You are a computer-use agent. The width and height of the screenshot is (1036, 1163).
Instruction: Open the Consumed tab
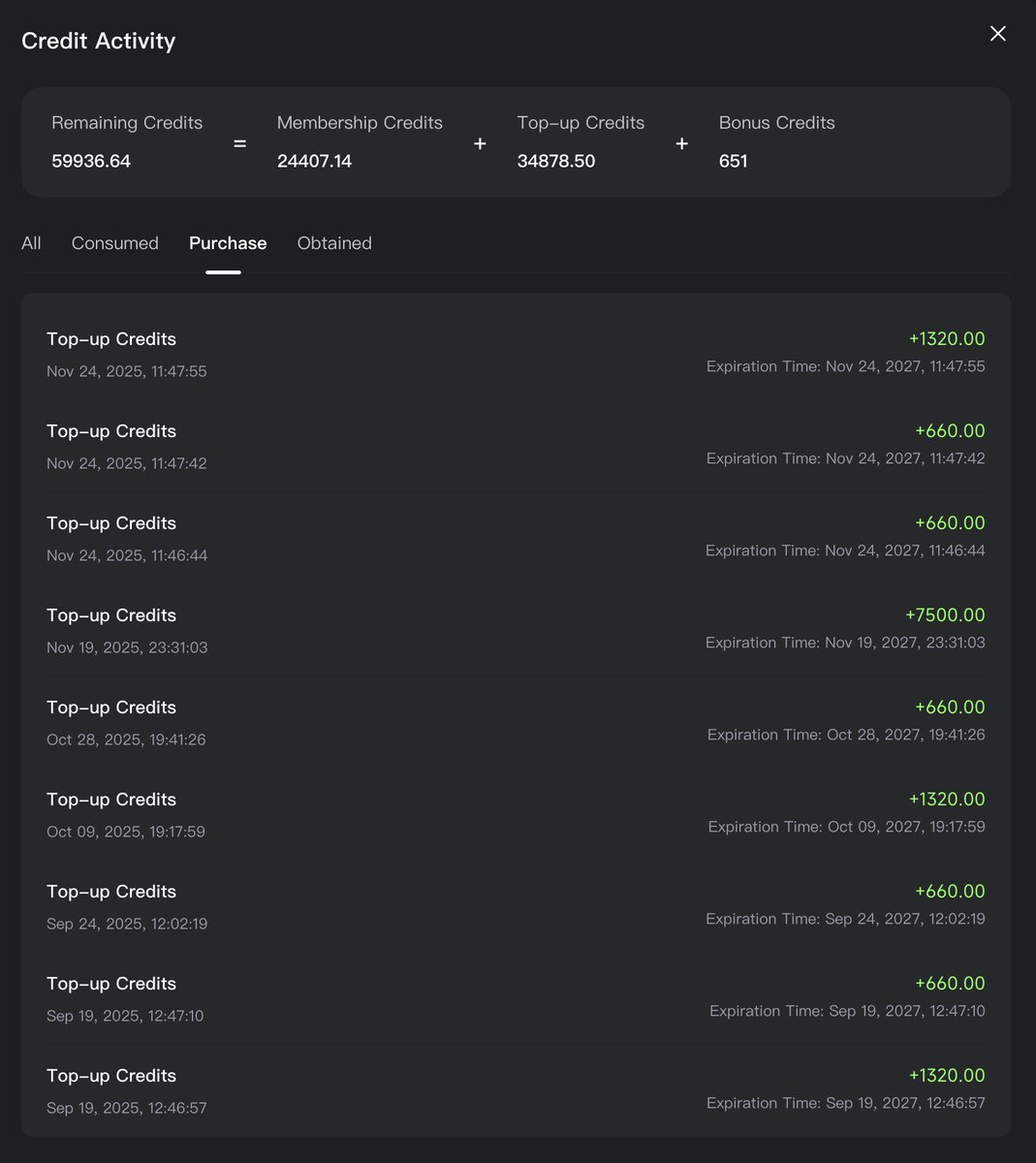(114, 243)
